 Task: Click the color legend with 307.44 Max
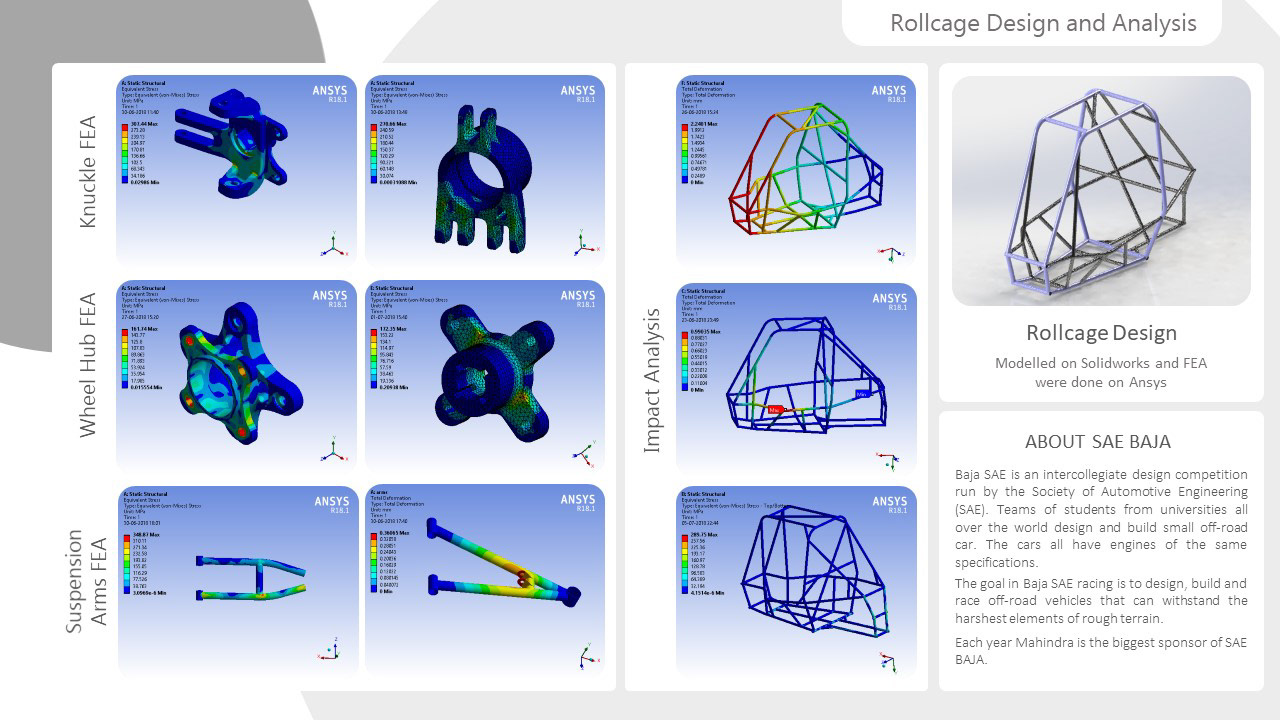pos(140,152)
